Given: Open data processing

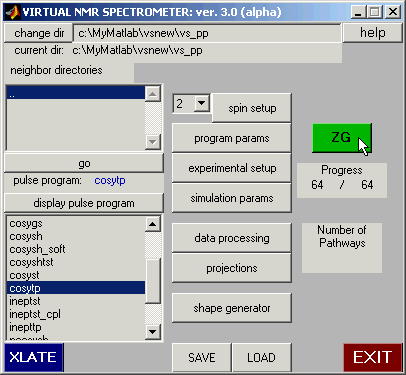Looking at the screenshot, I should point(232,238).
